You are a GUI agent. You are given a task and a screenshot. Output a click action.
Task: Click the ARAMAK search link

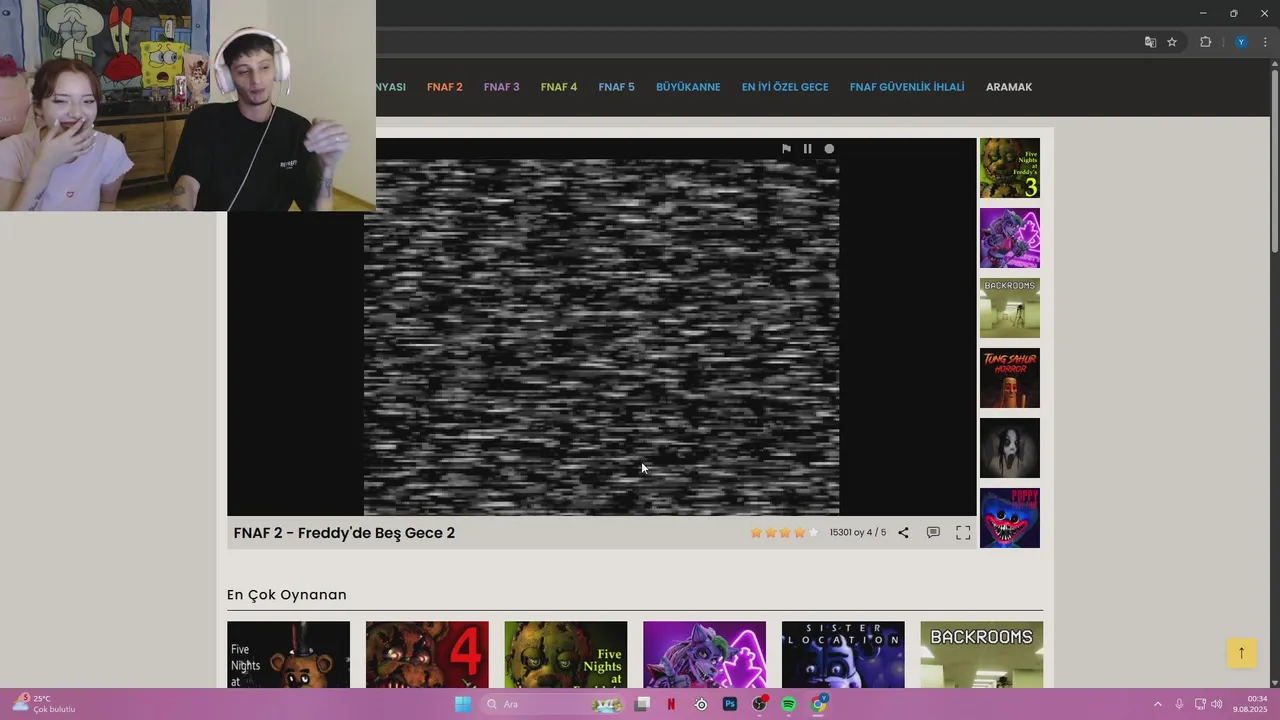coord(1009,87)
